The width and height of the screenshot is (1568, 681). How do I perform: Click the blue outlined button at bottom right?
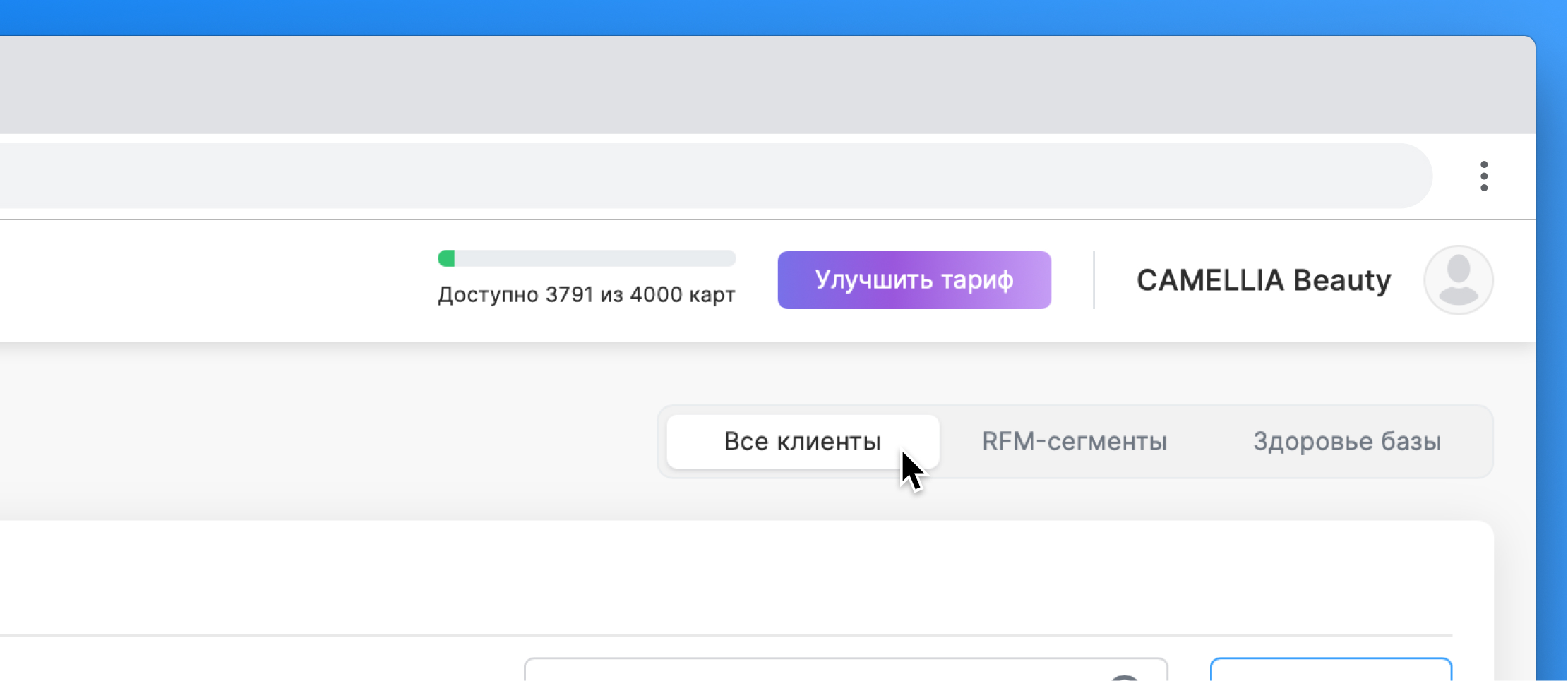(x=1331, y=670)
